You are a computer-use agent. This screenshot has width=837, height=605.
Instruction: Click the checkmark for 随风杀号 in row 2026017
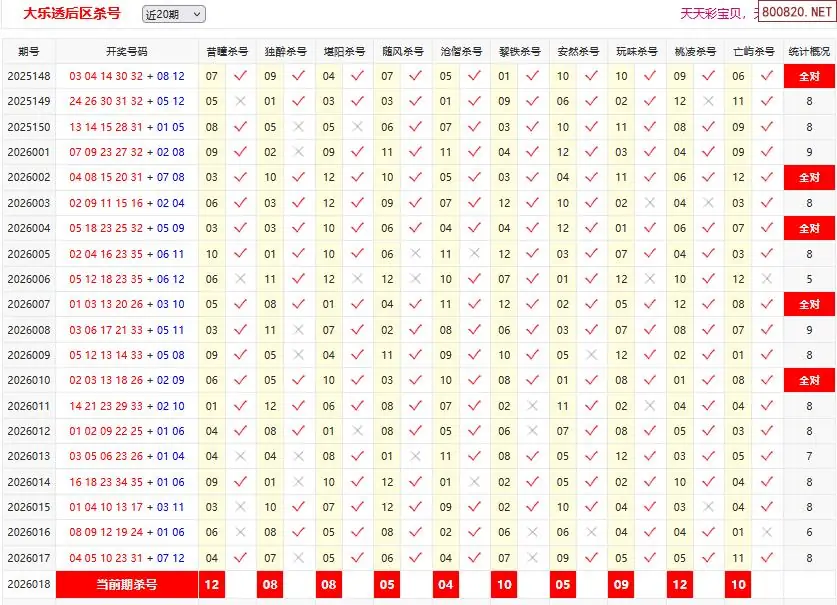415,558
